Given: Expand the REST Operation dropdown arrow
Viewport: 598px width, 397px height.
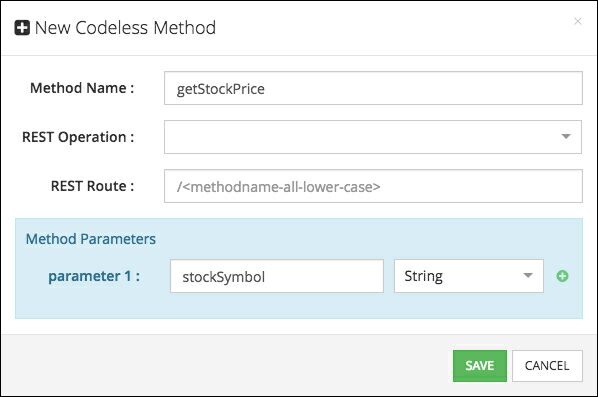Looking at the screenshot, I should [x=566, y=137].
